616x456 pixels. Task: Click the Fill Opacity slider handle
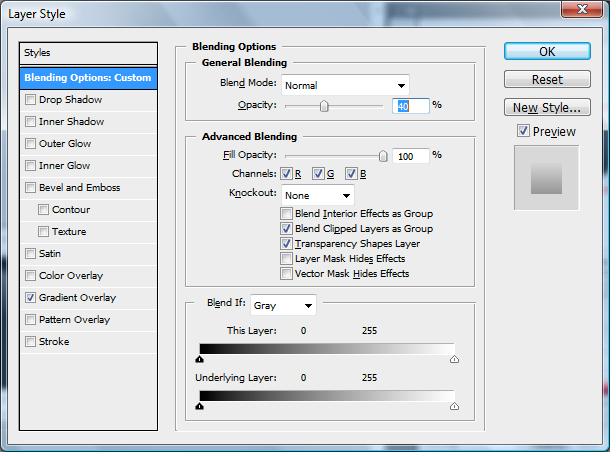[x=383, y=156]
